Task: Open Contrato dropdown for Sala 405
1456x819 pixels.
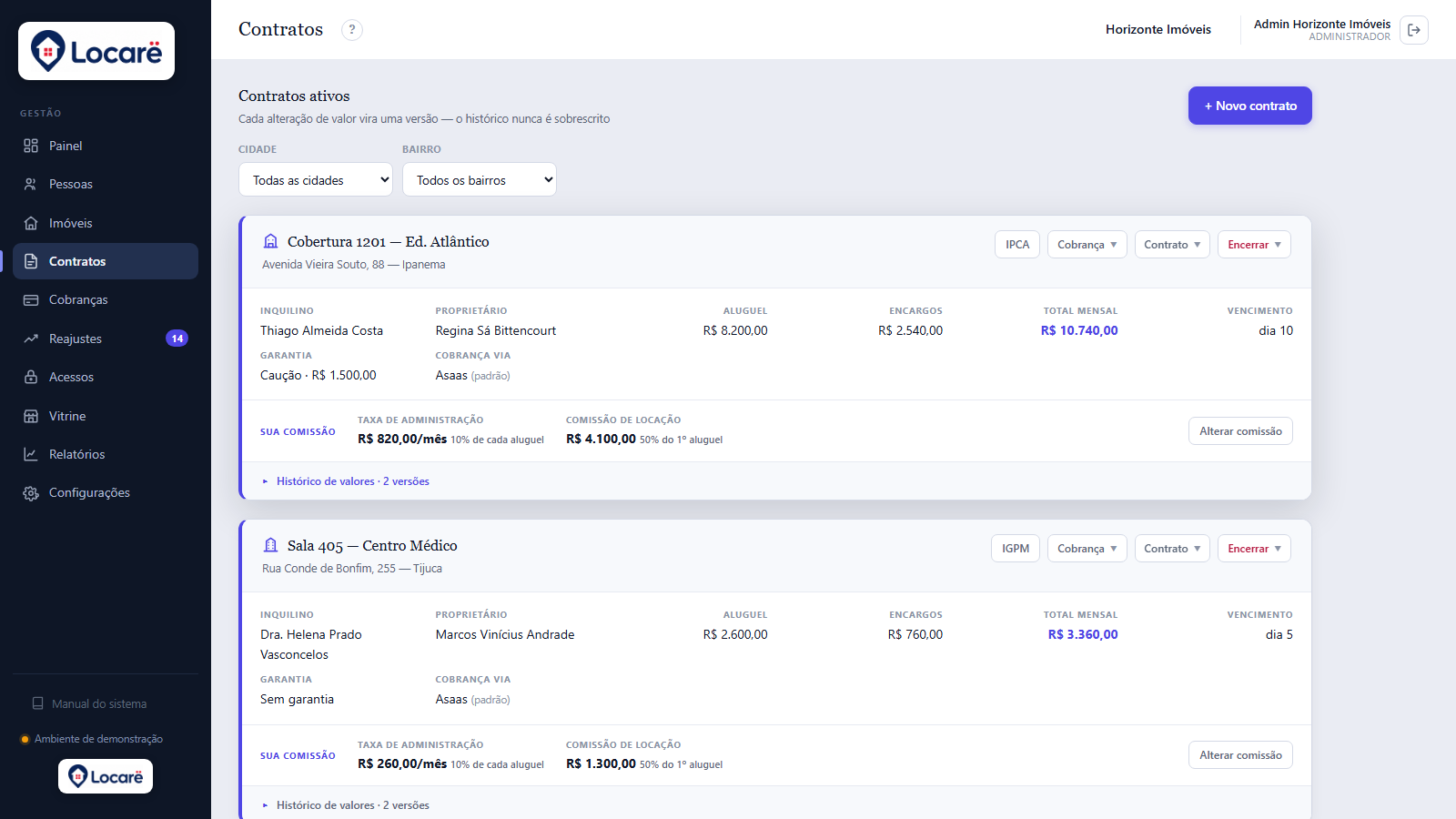Action: (x=1172, y=548)
